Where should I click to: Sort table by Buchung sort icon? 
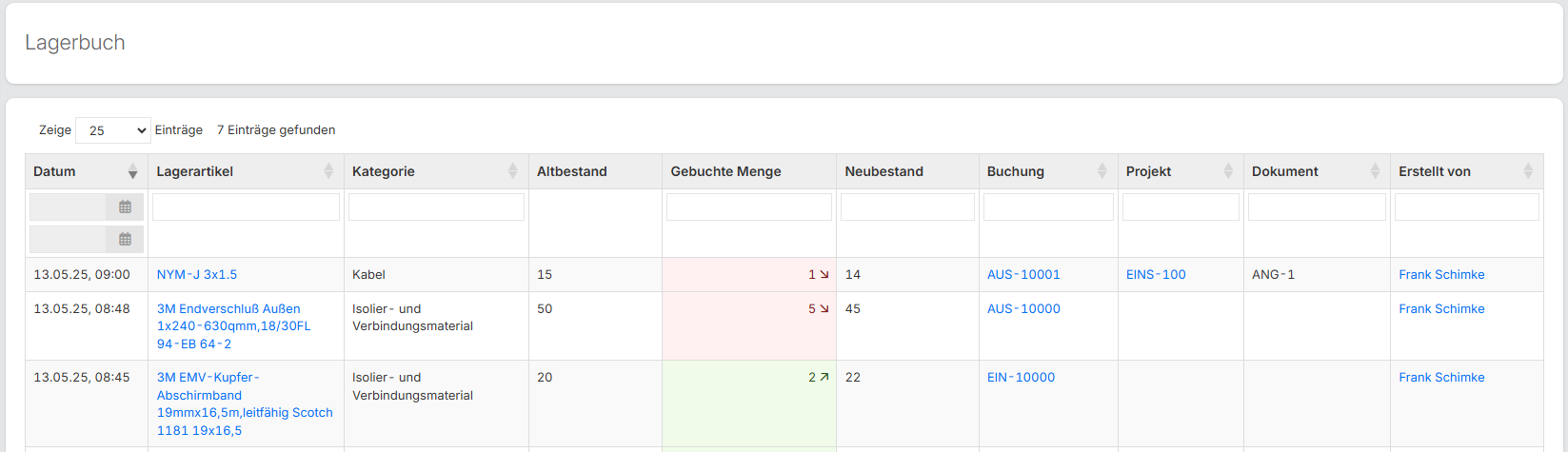(1102, 171)
